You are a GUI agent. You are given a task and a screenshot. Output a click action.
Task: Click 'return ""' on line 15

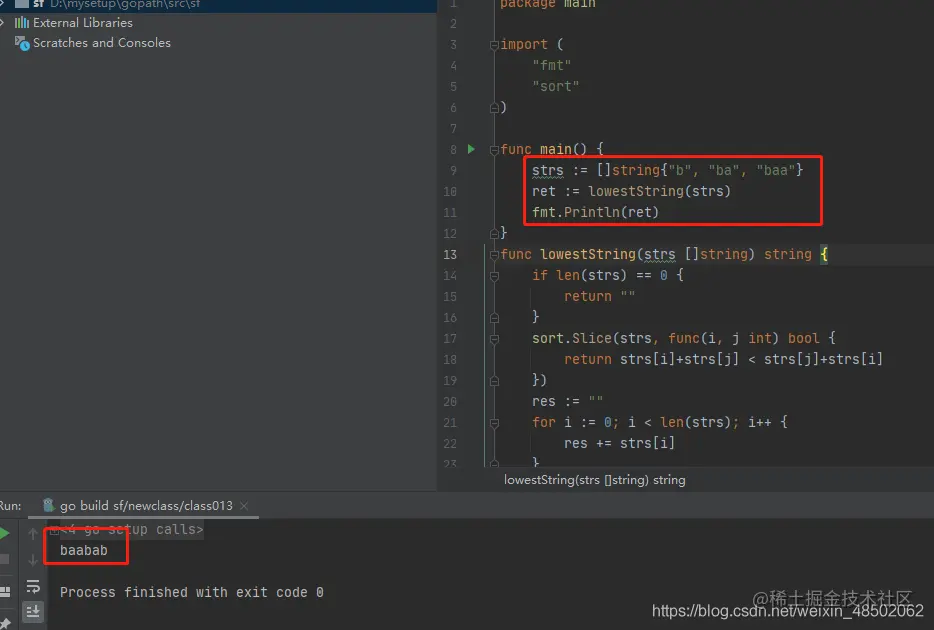click(x=599, y=296)
